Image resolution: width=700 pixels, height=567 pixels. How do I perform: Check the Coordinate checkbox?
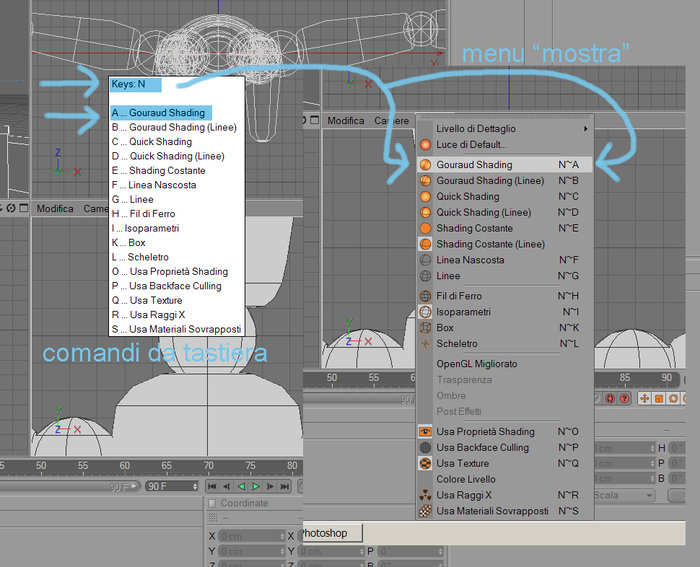click(x=212, y=503)
